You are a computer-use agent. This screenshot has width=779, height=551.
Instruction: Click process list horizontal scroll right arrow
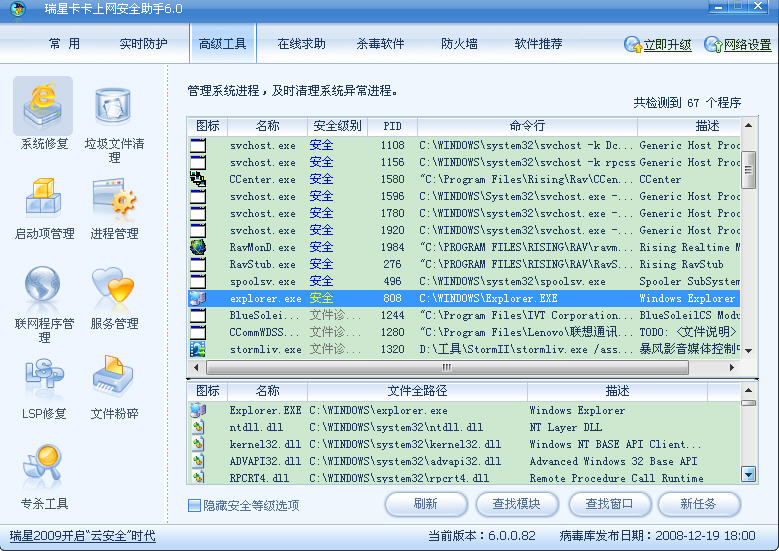[732, 368]
